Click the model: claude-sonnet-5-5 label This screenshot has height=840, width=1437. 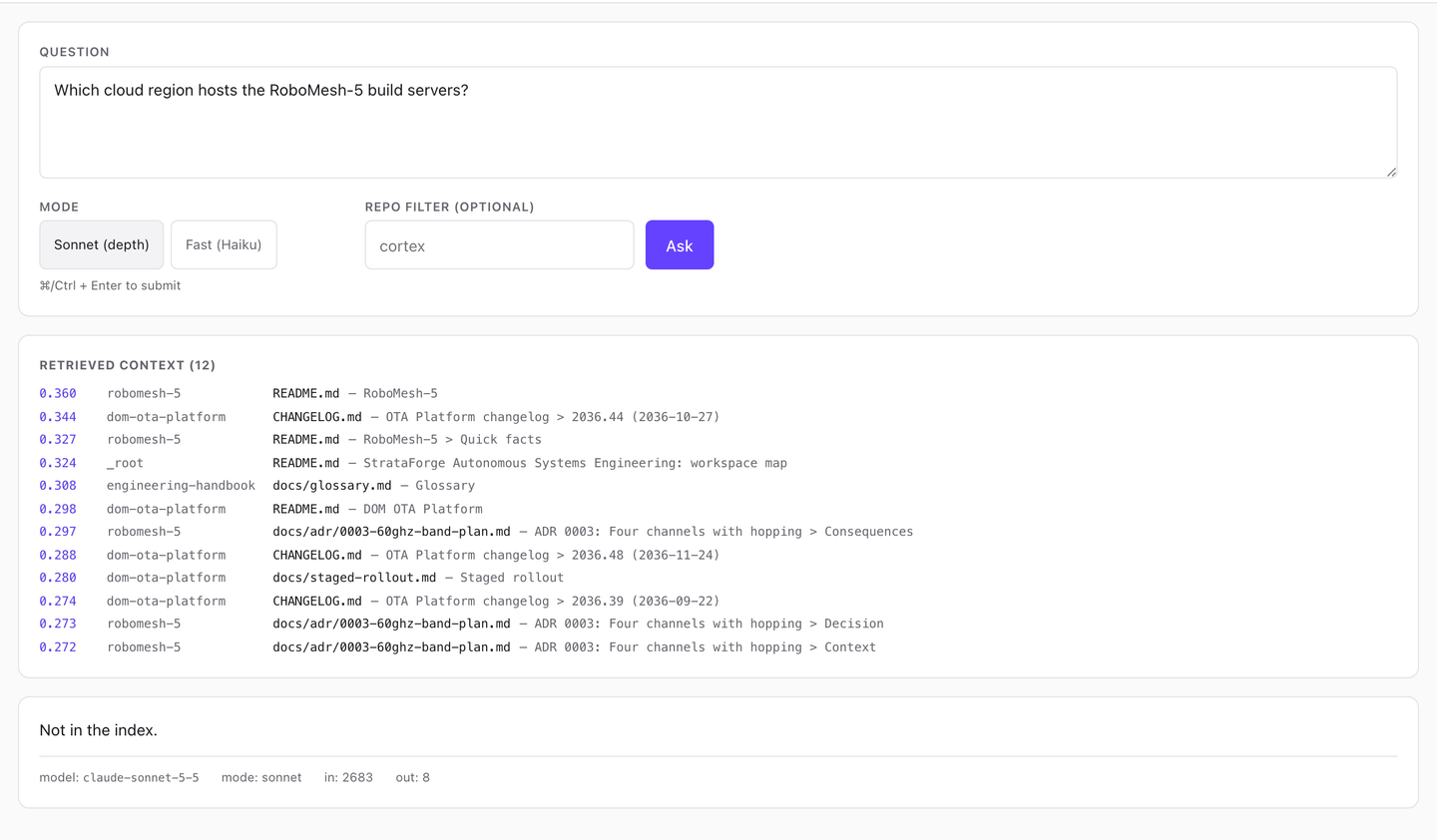119,777
